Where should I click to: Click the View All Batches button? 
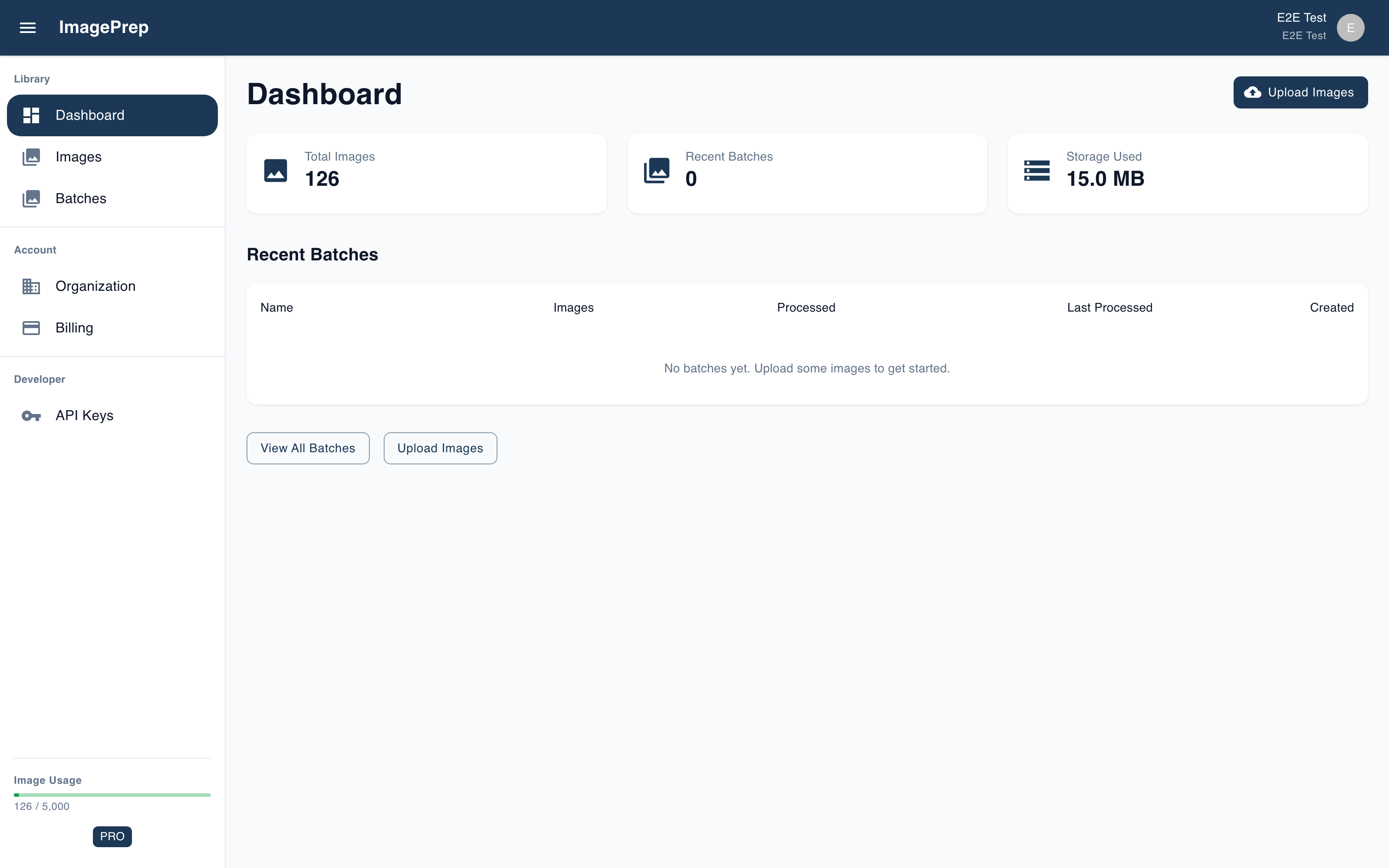[308, 448]
